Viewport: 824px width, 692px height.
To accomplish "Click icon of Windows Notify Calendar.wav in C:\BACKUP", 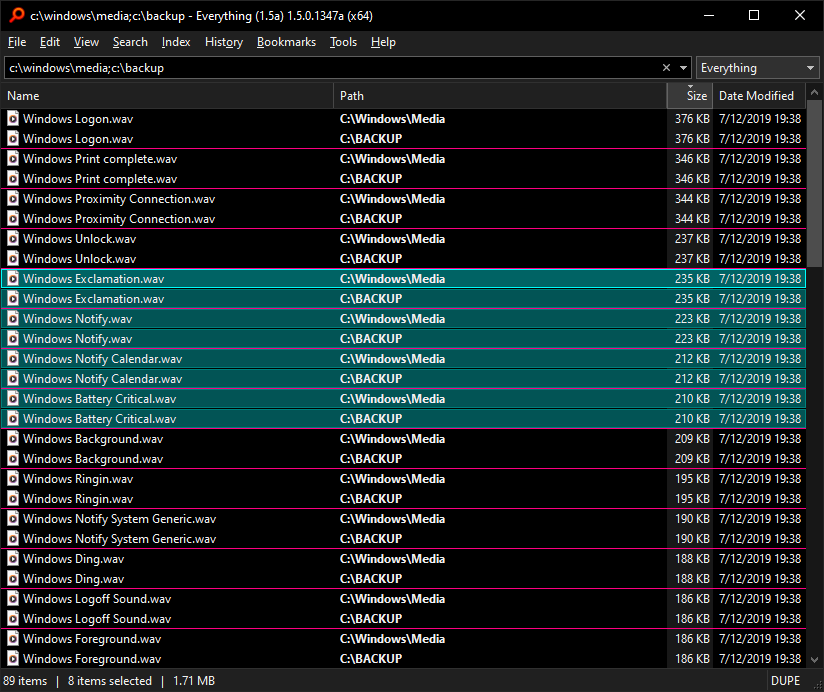I will (x=13, y=378).
